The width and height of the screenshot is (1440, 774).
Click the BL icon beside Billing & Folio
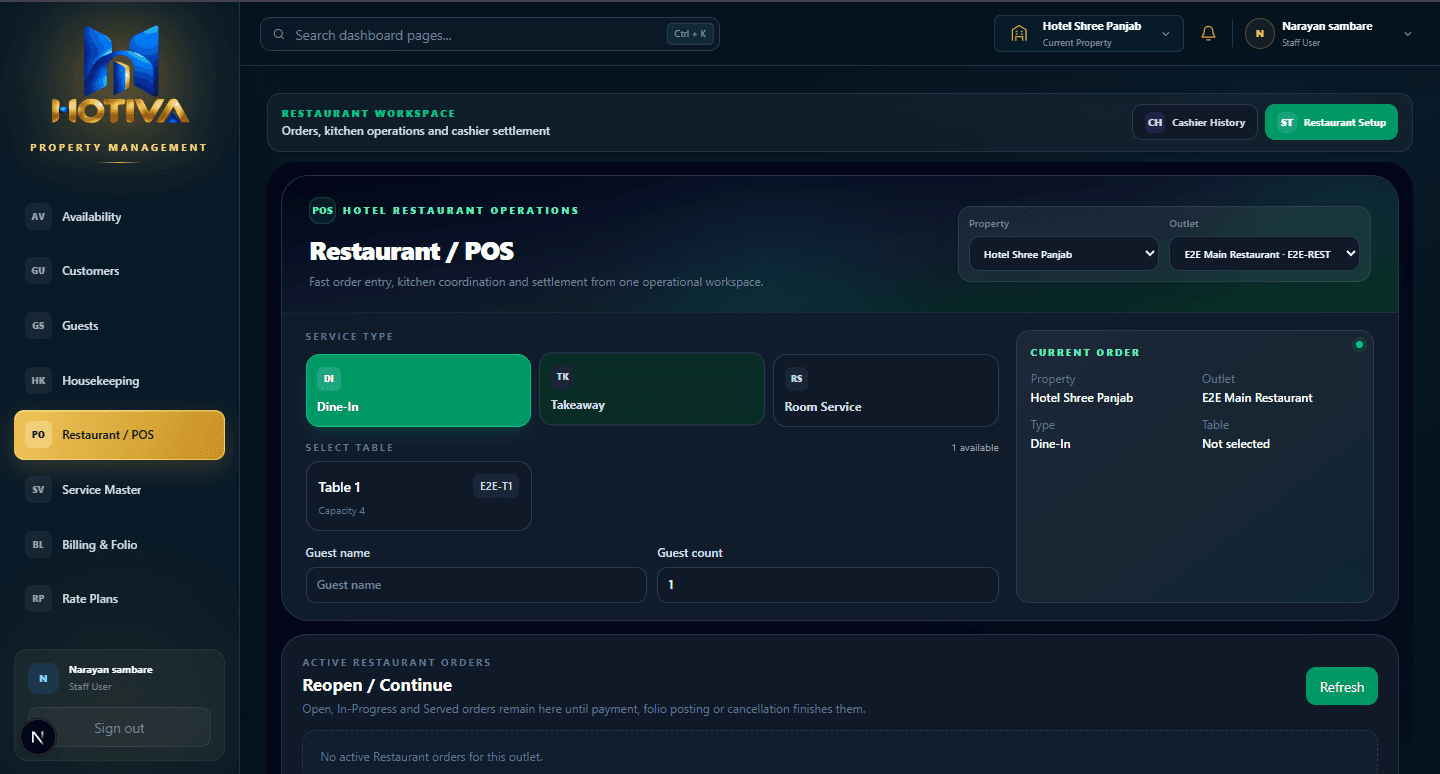coord(38,545)
